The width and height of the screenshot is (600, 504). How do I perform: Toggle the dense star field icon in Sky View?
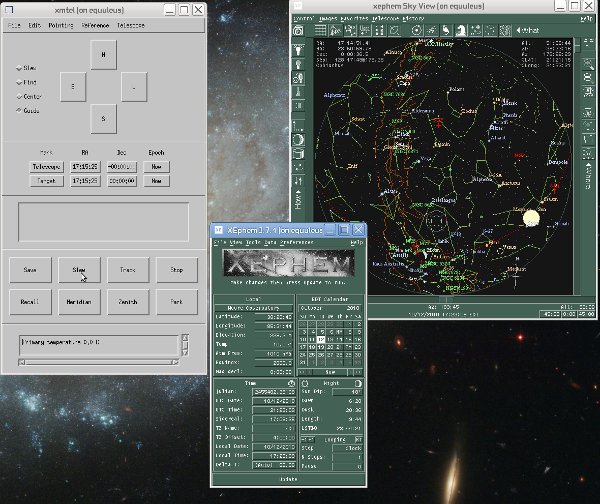pos(505,30)
